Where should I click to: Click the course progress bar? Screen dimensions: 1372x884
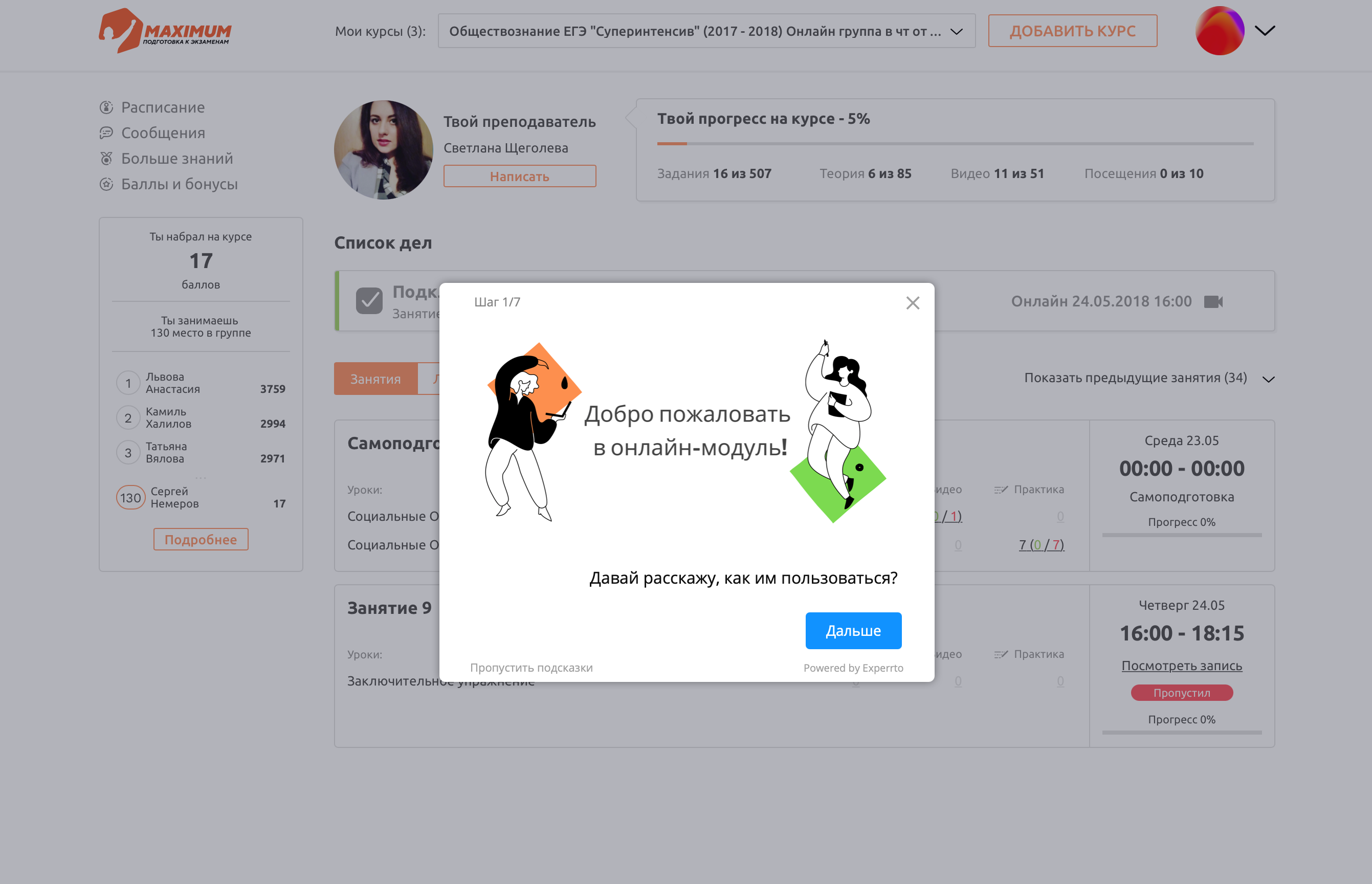(955, 144)
